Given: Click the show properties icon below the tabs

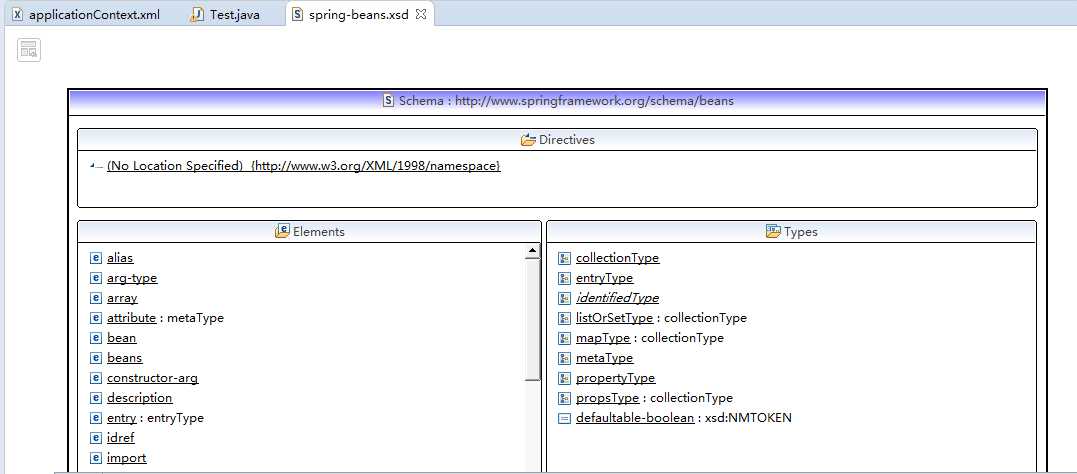Looking at the screenshot, I should pos(29,49).
